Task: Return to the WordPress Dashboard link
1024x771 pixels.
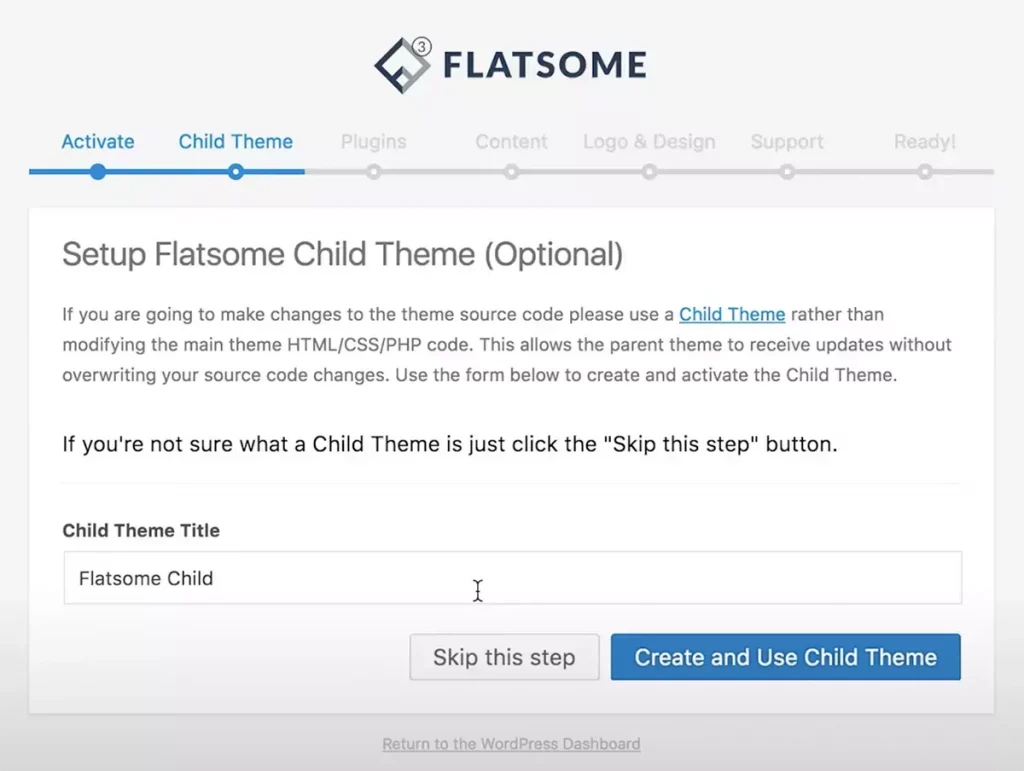Action: (x=511, y=744)
